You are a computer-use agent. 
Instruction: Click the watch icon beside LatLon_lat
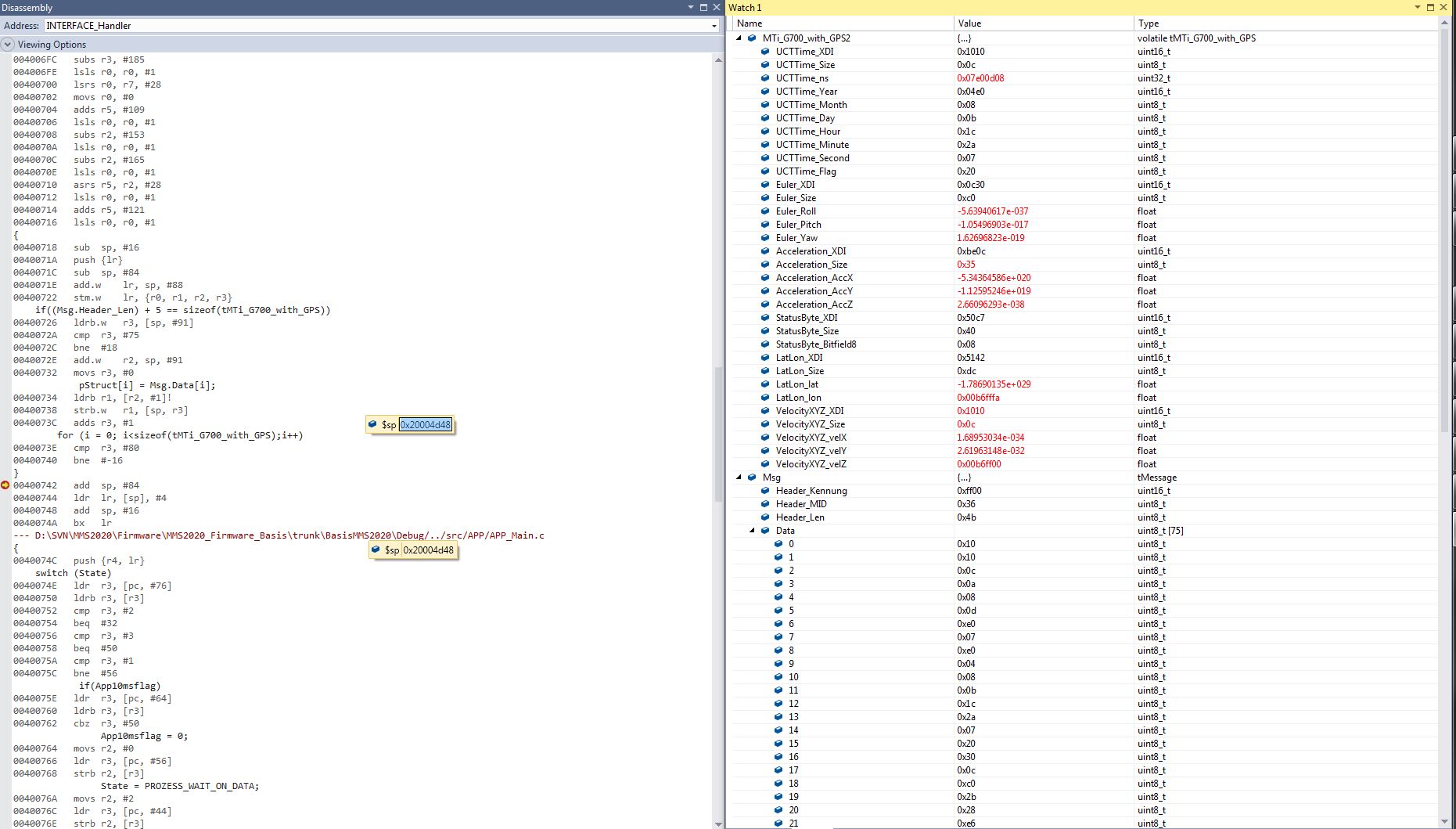765,384
